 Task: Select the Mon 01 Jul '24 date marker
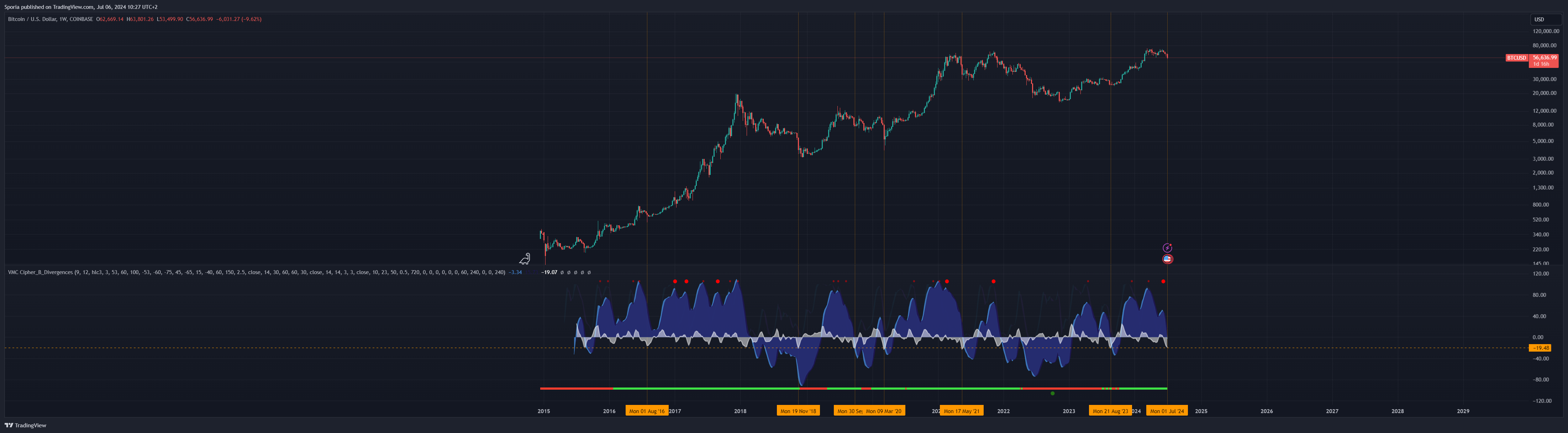pyautogui.click(x=1167, y=411)
